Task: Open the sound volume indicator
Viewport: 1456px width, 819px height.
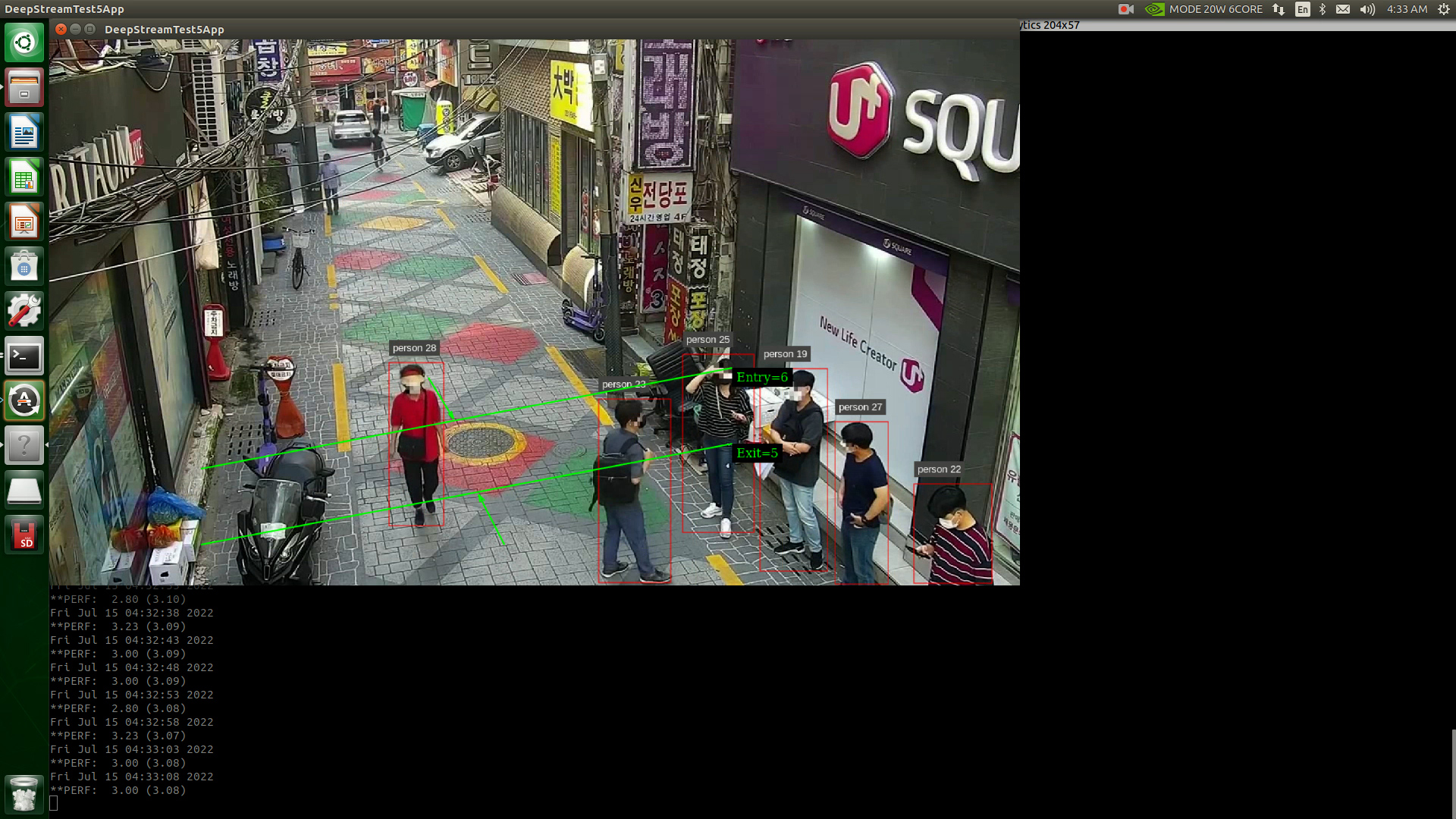Action: [x=1367, y=9]
